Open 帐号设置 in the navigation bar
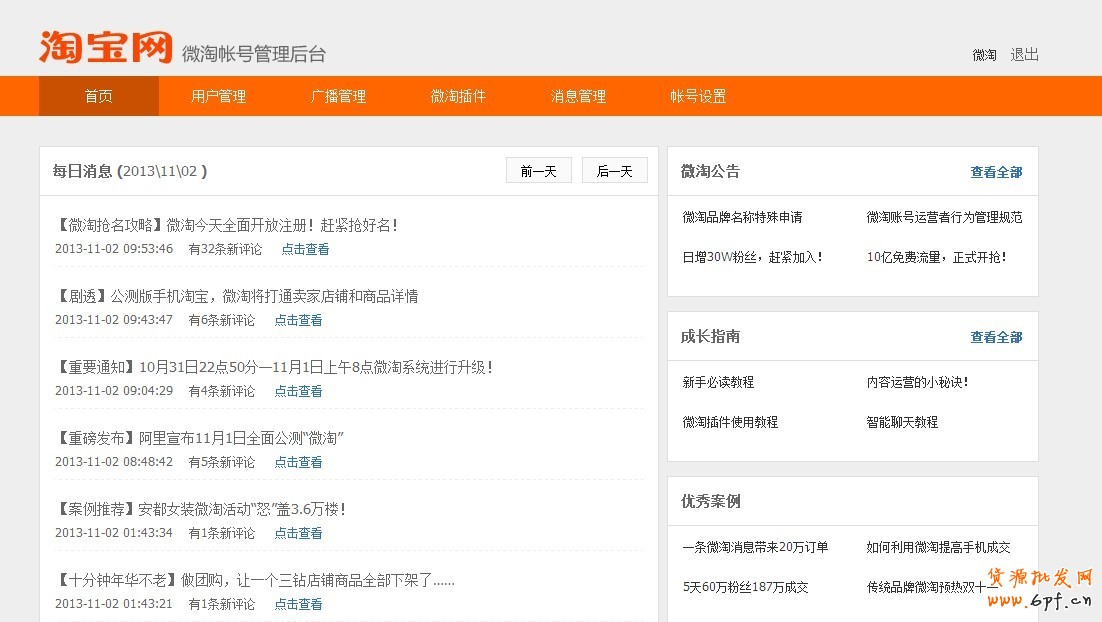Viewport: 1102px width, 622px height. (698, 96)
